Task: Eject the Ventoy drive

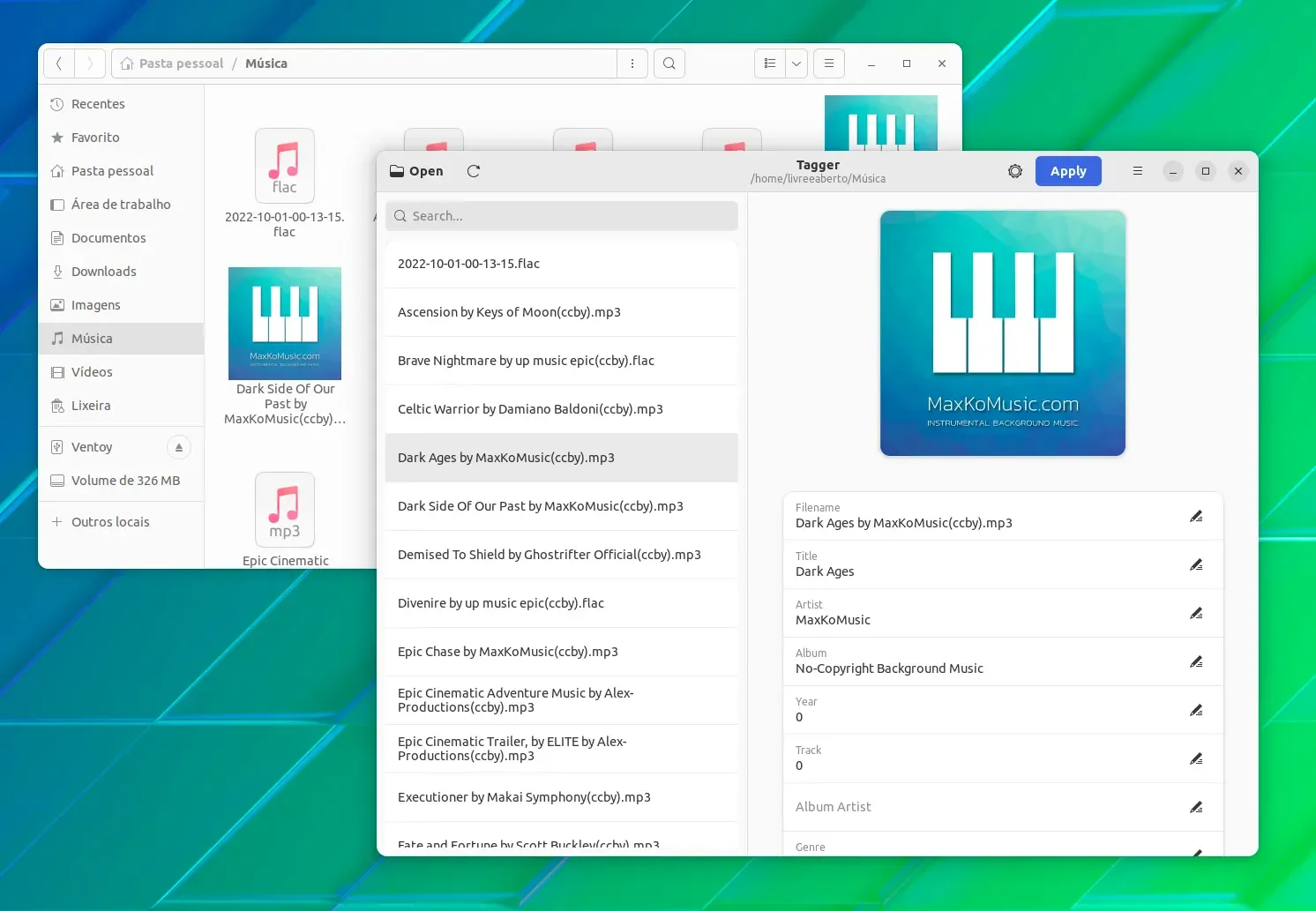Action: [x=179, y=447]
